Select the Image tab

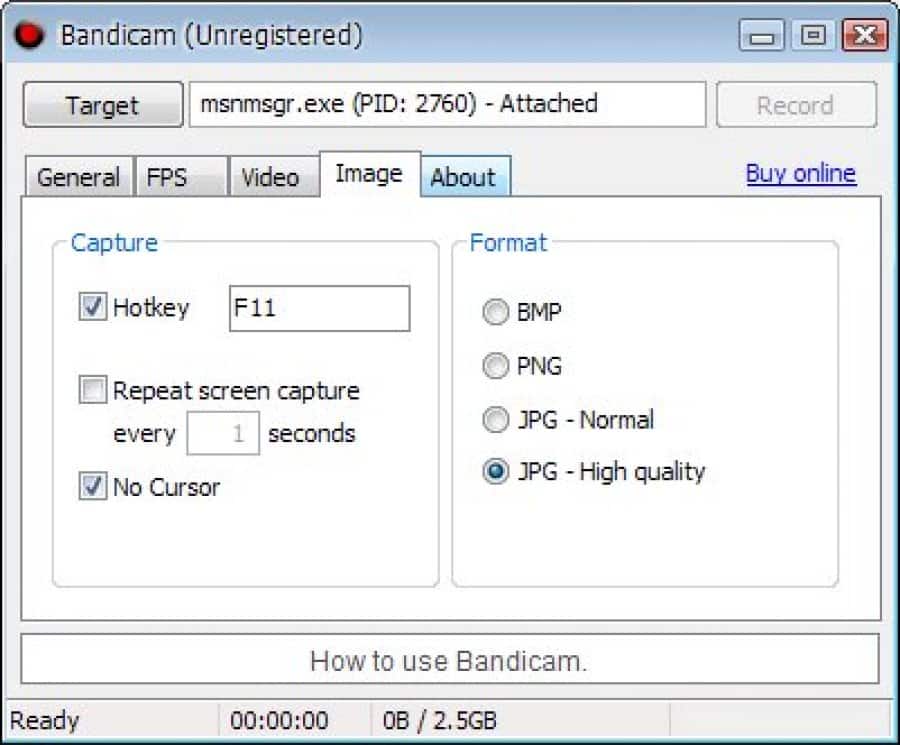tap(368, 174)
